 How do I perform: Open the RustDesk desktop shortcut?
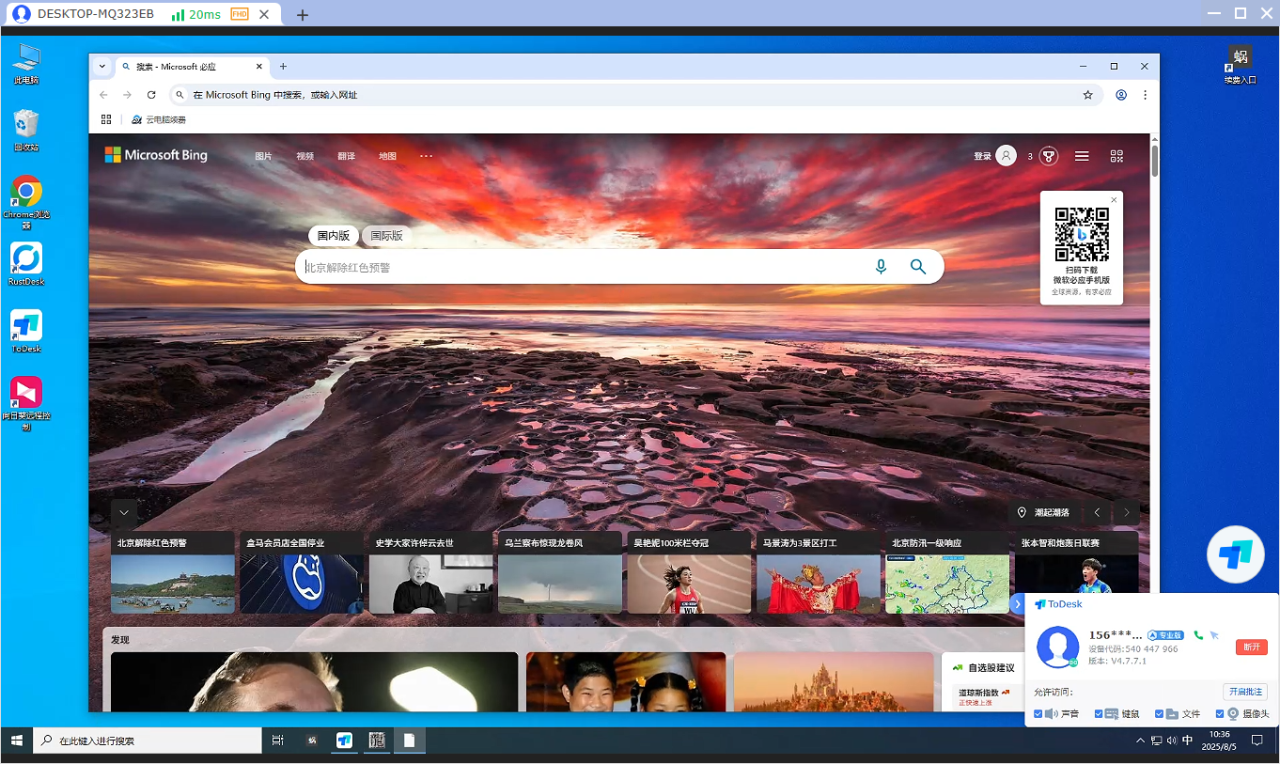[x=26, y=259]
